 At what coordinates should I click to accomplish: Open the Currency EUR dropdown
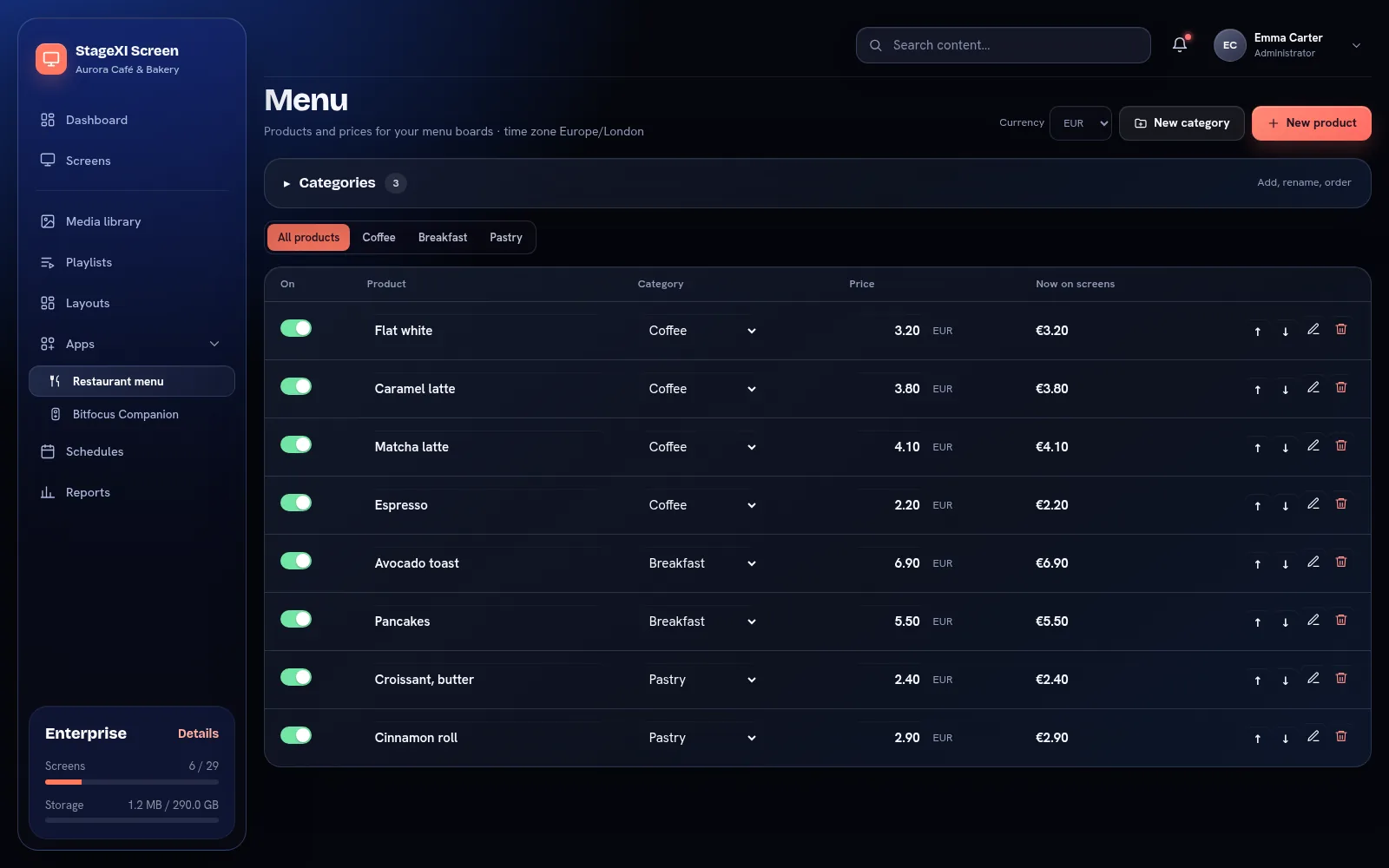pyautogui.click(x=1081, y=123)
